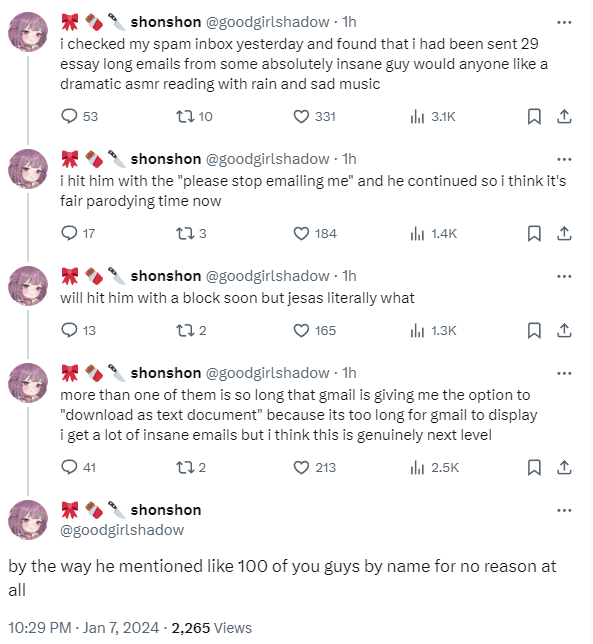Open shonshon's avatar on the first tweet
The height and width of the screenshot is (644, 593).
(x=28, y=32)
